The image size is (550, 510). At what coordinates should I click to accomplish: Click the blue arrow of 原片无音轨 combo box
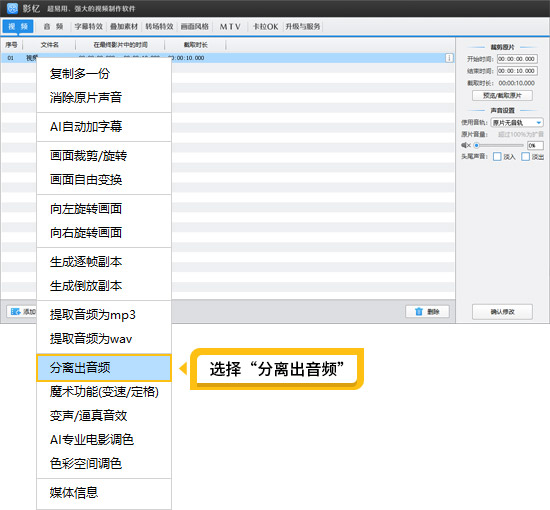point(538,122)
